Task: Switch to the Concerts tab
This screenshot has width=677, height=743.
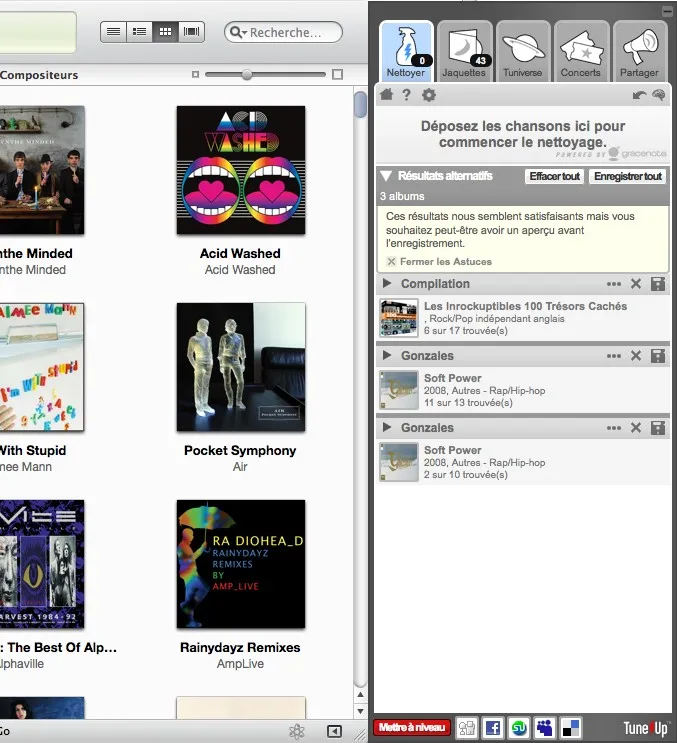Action: pyautogui.click(x=581, y=51)
